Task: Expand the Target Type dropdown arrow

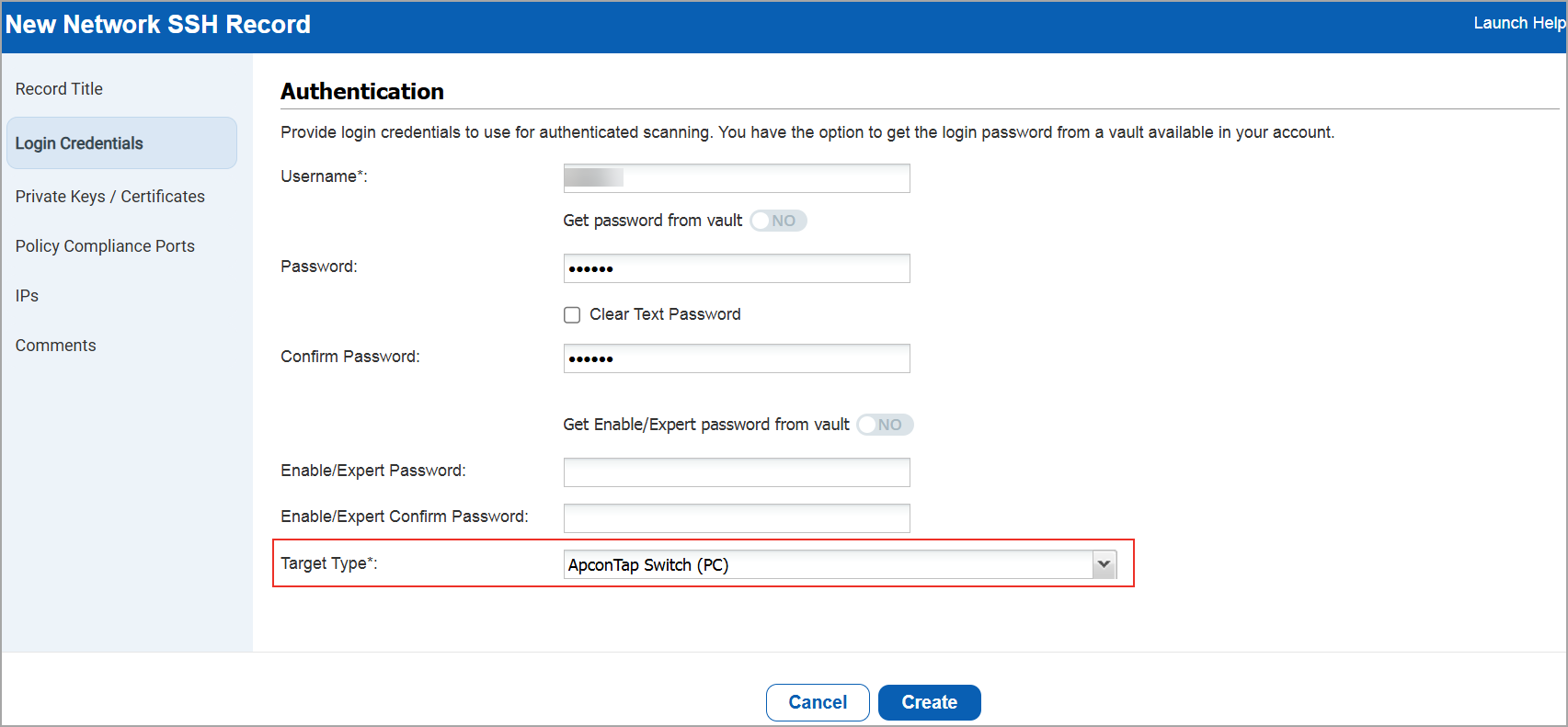Action: click(x=1104, y=565)
